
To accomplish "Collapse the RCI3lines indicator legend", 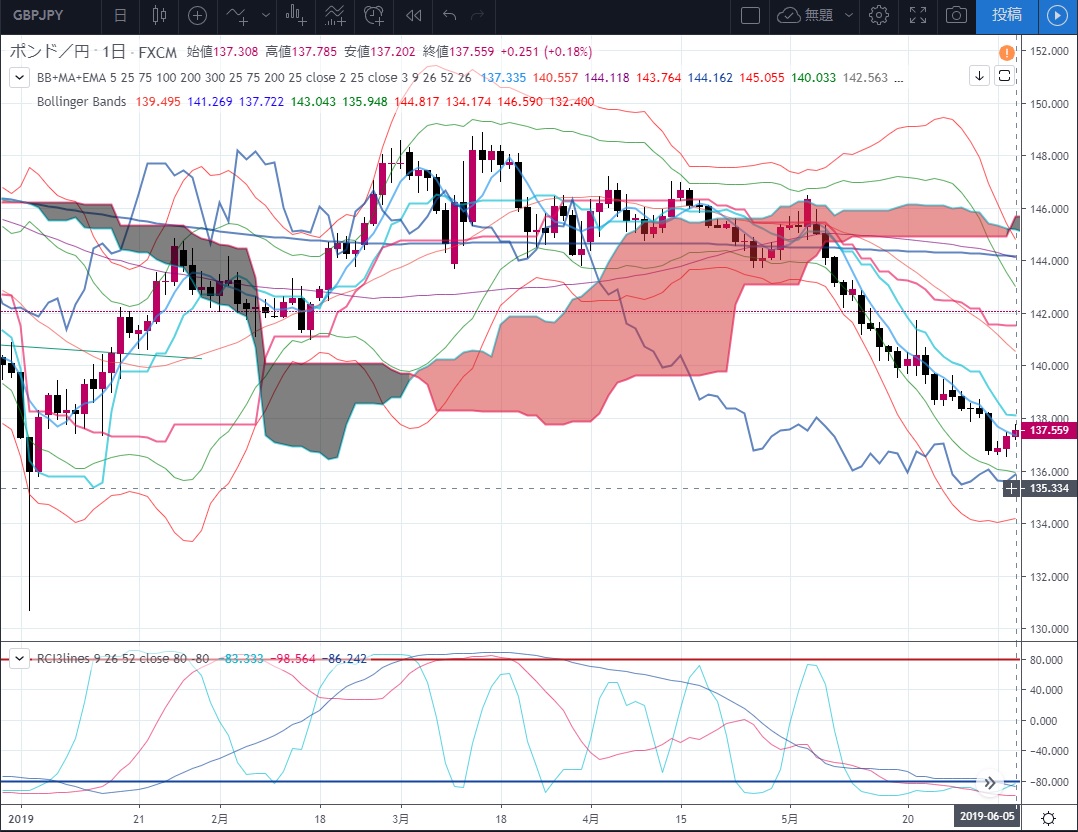I will (x=19, y=659).
